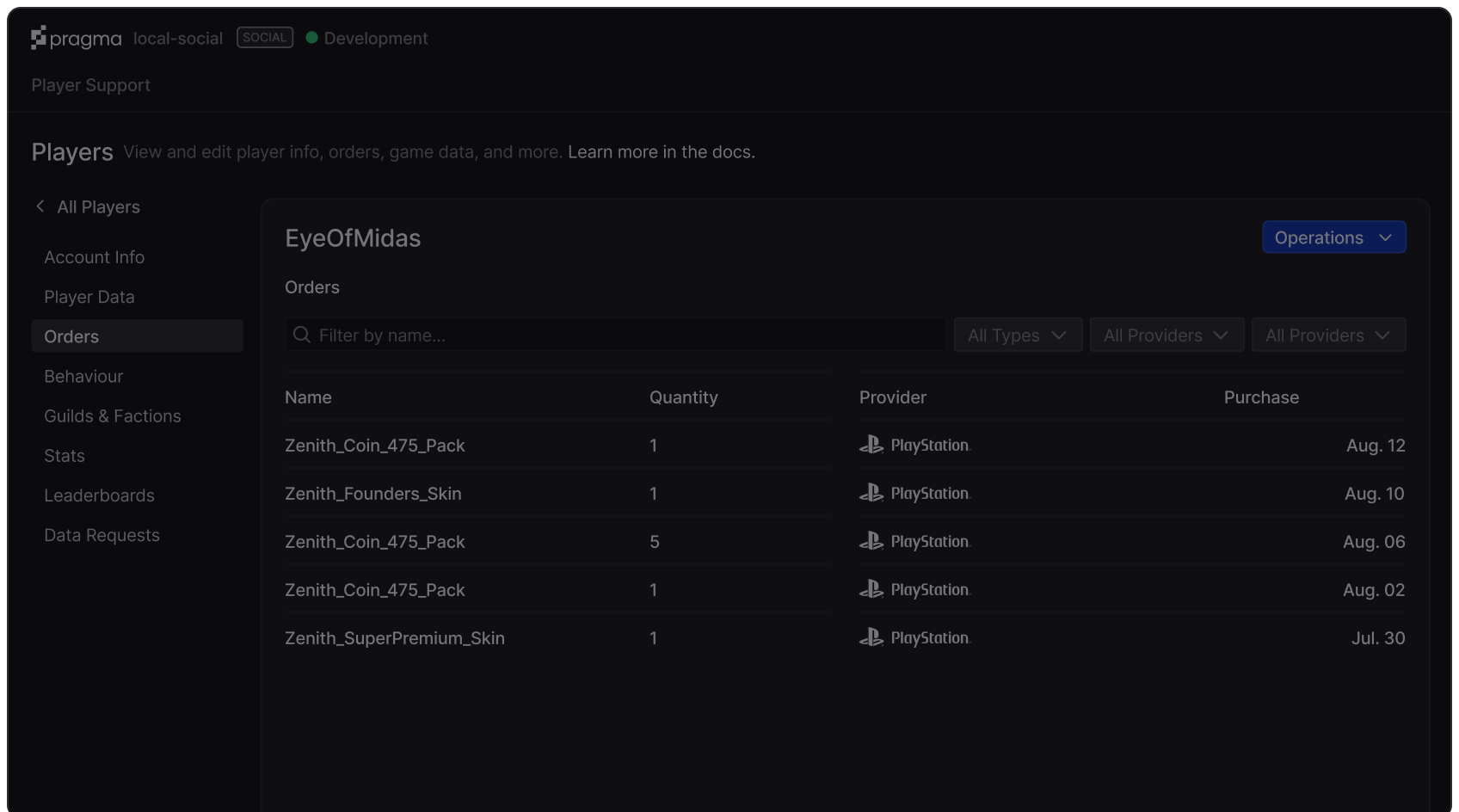Click the search magnifier icon
Screen dimensions: 1459x812
coord(301,335)
